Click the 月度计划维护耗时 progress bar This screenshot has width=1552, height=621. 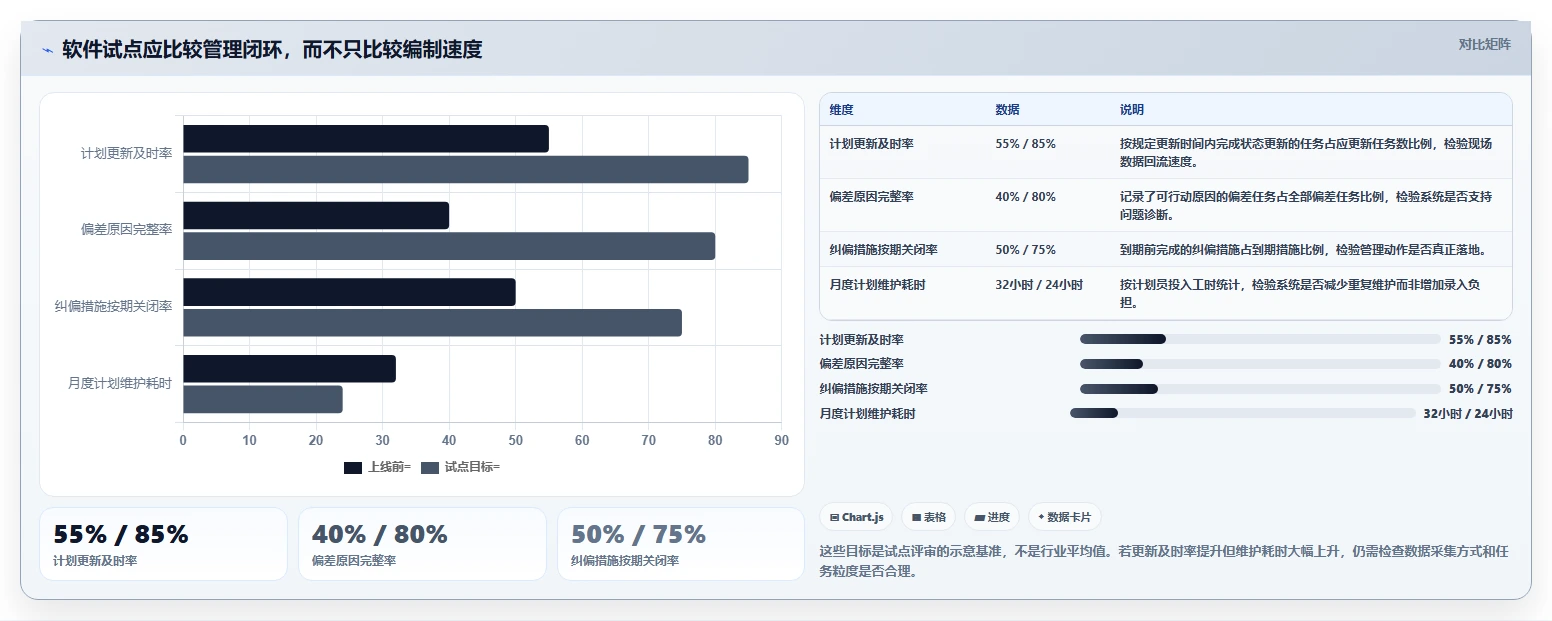tap(1243, 413)
